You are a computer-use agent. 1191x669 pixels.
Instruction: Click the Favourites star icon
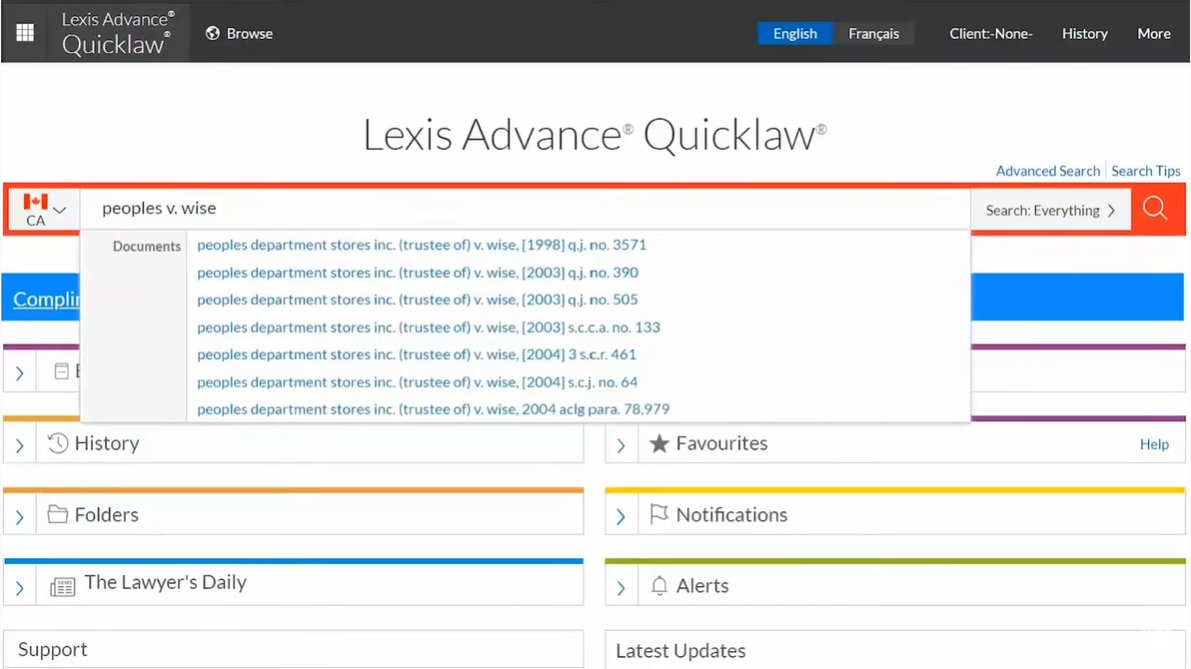click(659, 443)
